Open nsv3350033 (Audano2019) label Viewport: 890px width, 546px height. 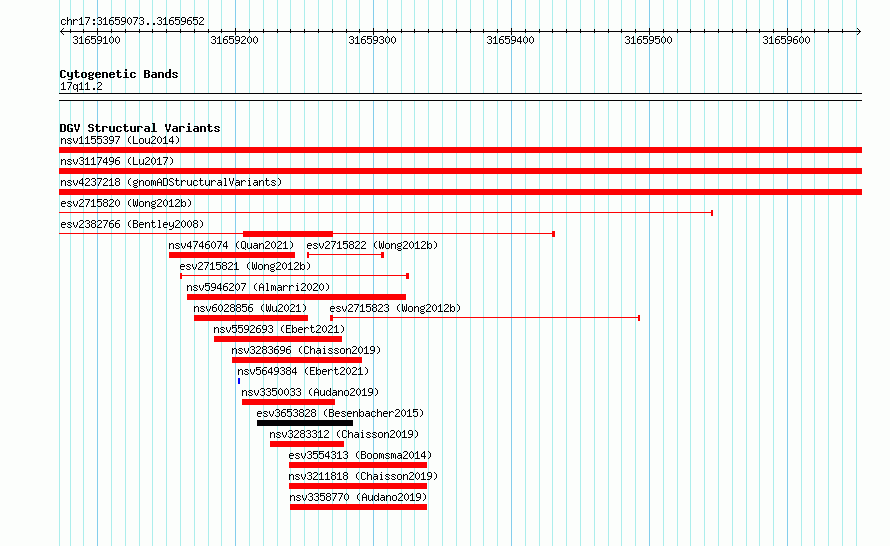click(310, 392)
